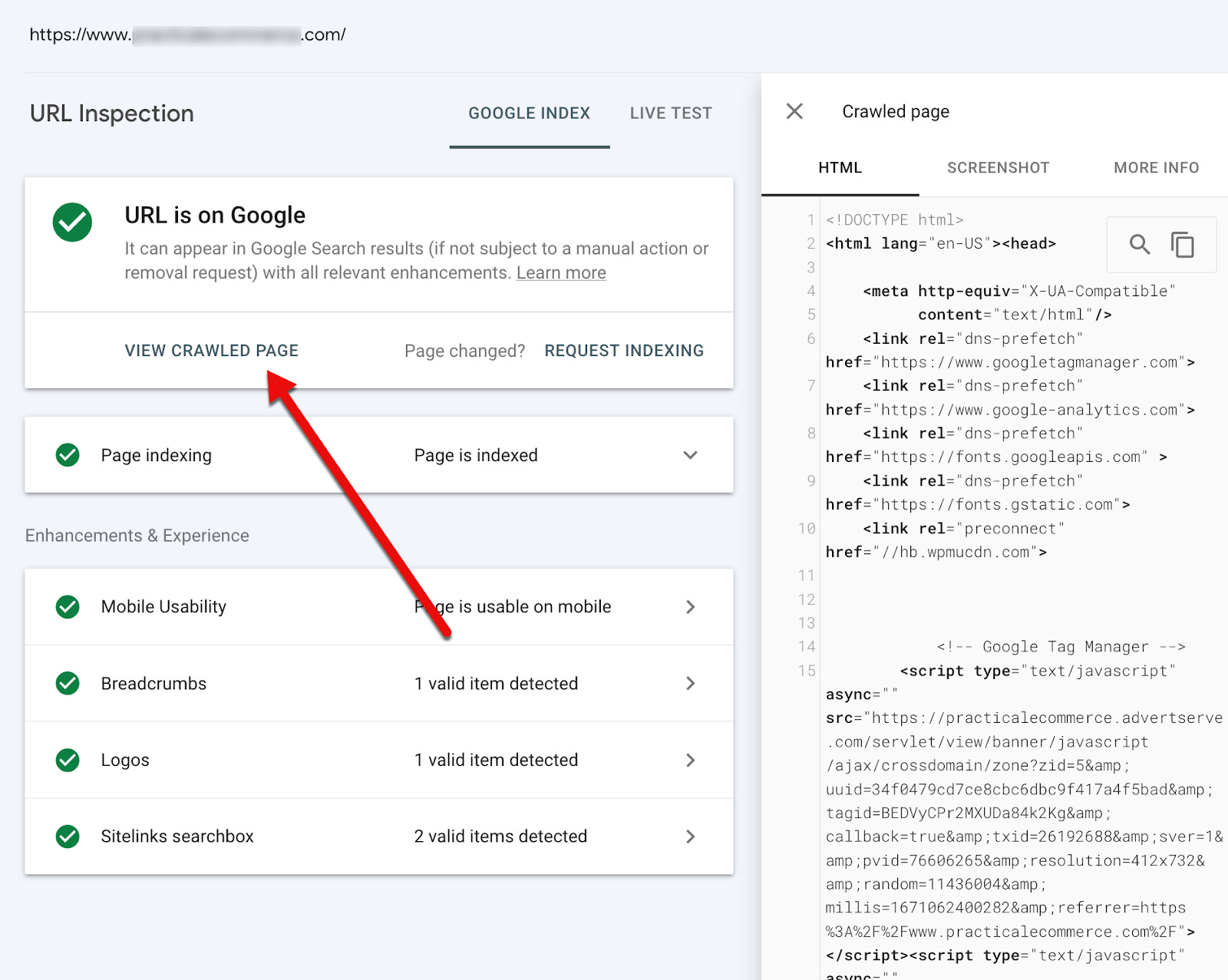Open Breadcrumbs details arrow
Viewport: 1228px width, 980px height.
pos(690,683)
